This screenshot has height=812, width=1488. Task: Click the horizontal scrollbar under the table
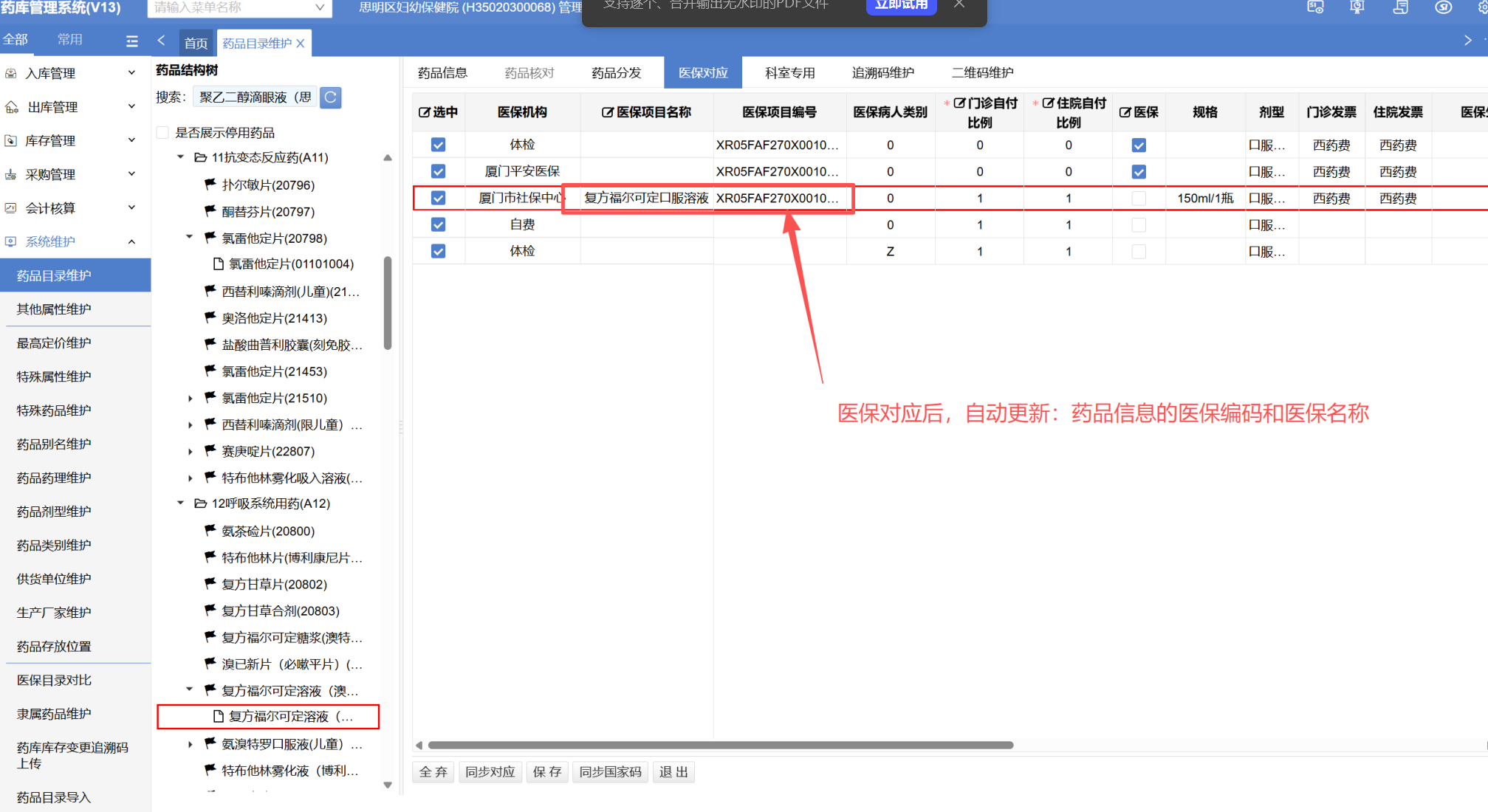click(x=720, y=745)
